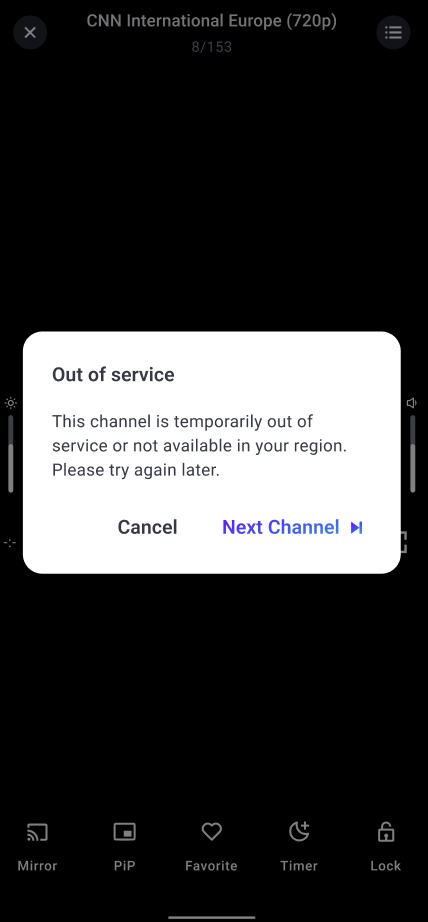Select the CNN International Europe title
Image resolution: width=428 pixels, height=922 pixels.
212,21
